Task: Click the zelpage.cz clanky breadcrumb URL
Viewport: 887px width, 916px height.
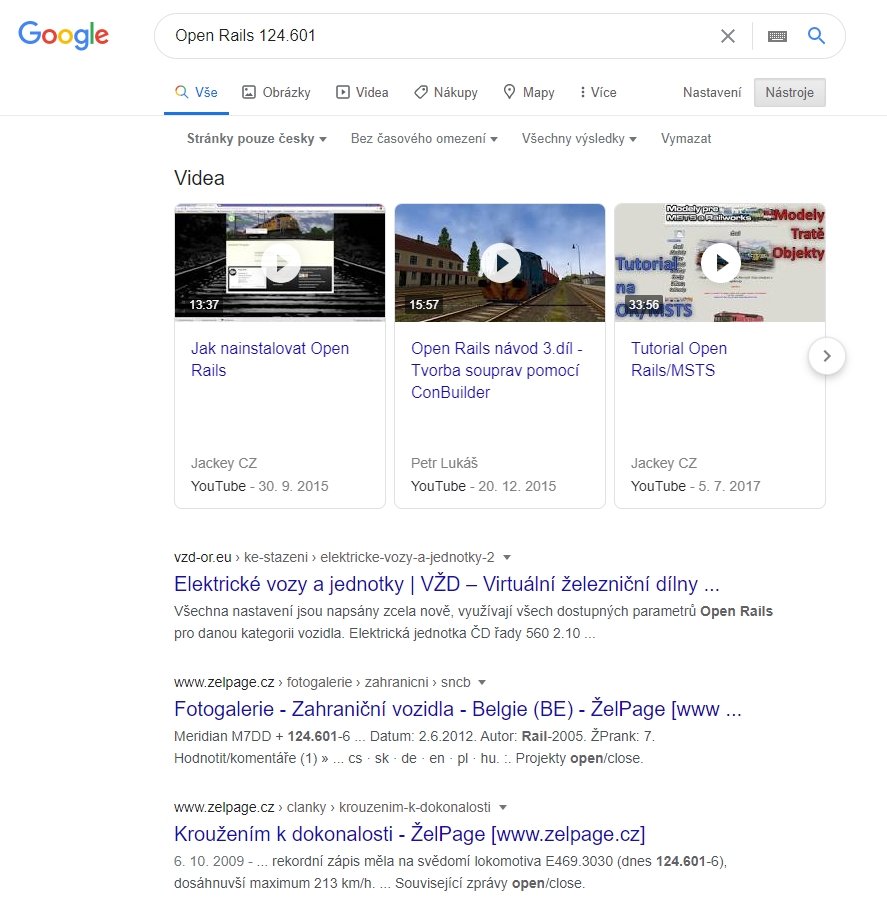Action: coord(332,807)
